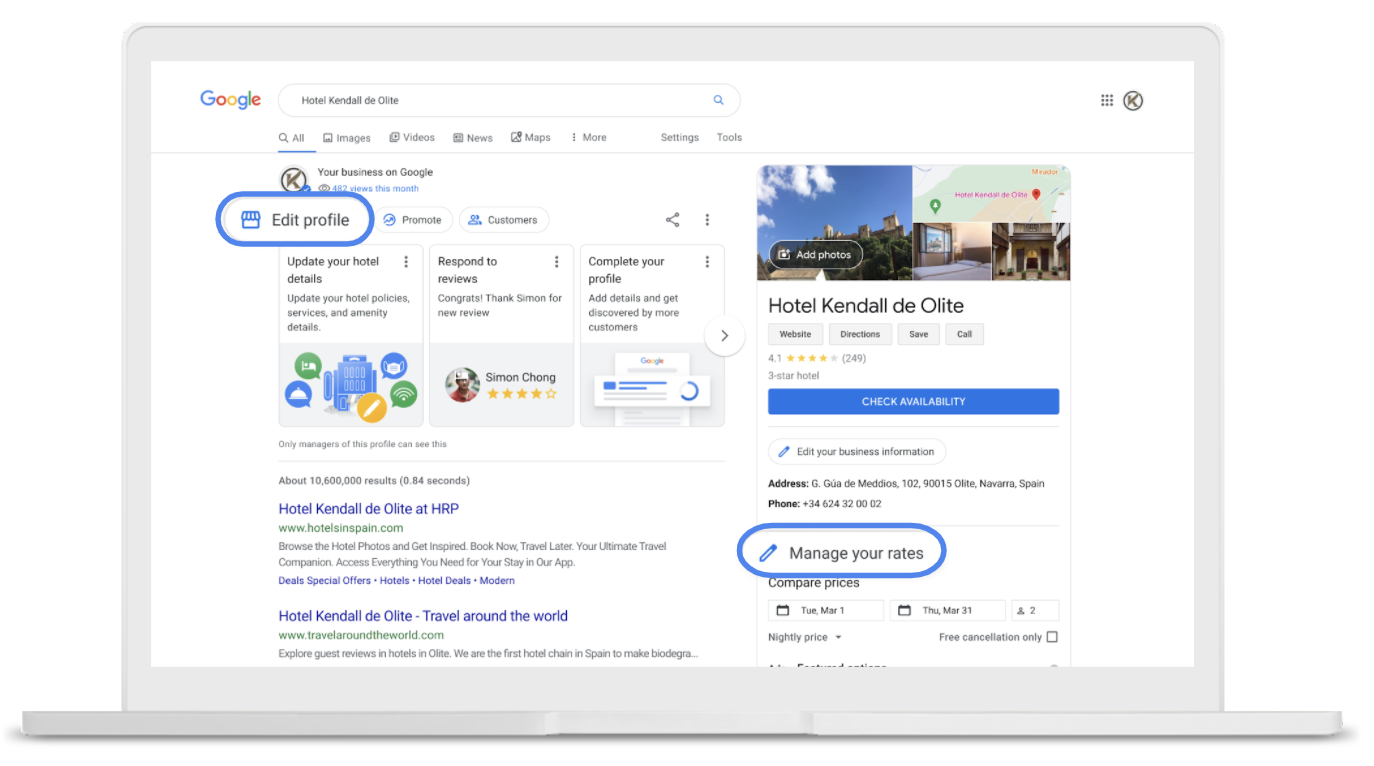Screen dimensions: 1374x766
Task: Share the business profile via share icon
Action: click(673, 220)
